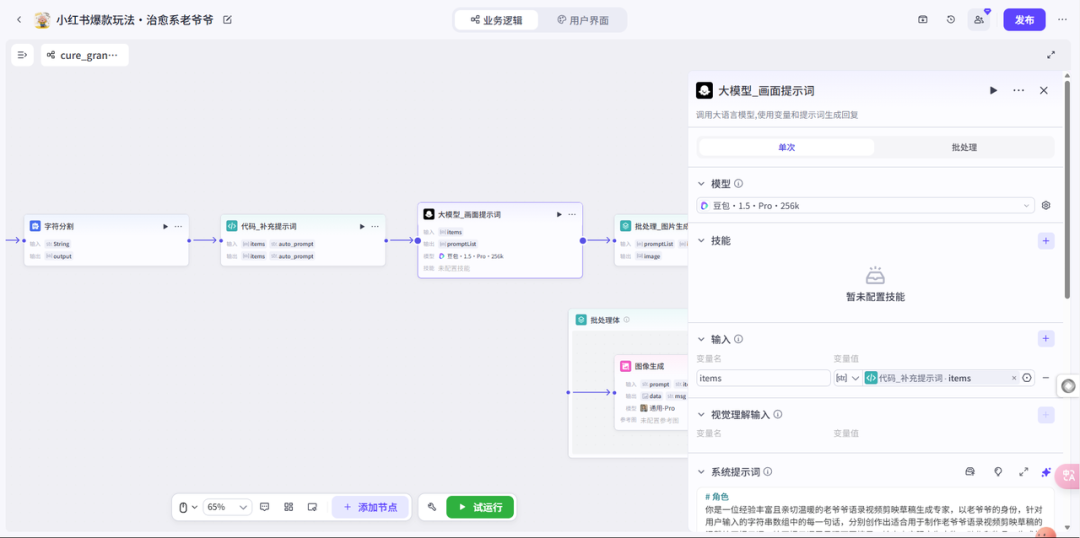Go back using the top-left arrow
1080x538 pixels.
tap(19, 20)
